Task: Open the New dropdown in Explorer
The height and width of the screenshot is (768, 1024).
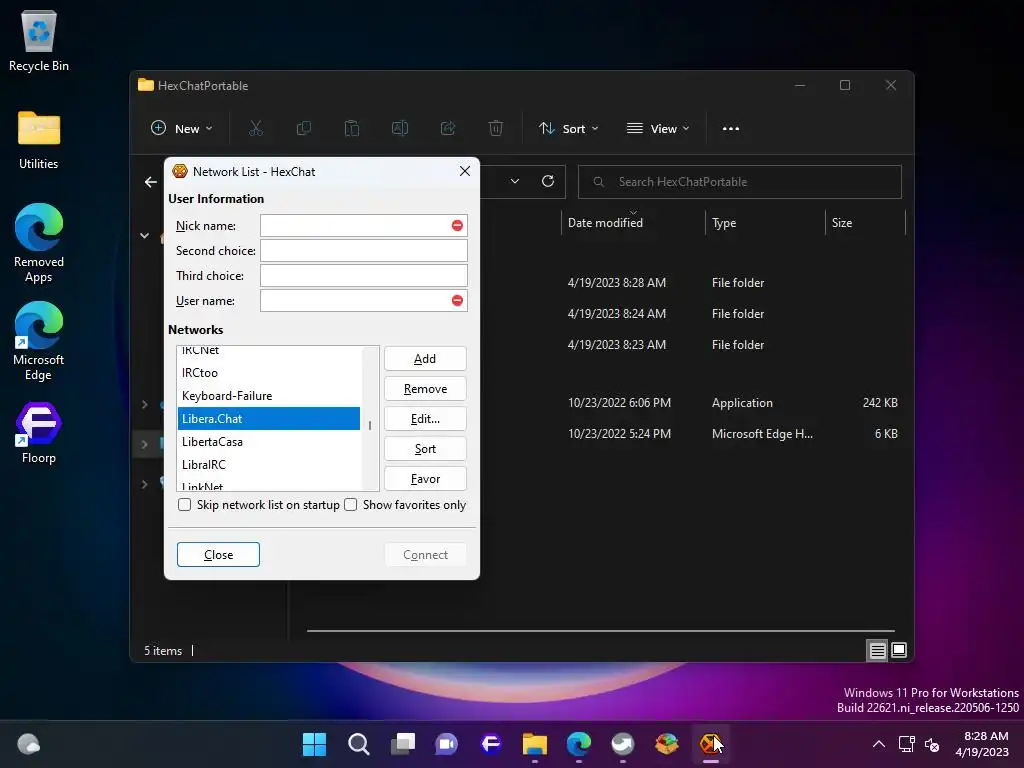Action: [x=182, y=129]
